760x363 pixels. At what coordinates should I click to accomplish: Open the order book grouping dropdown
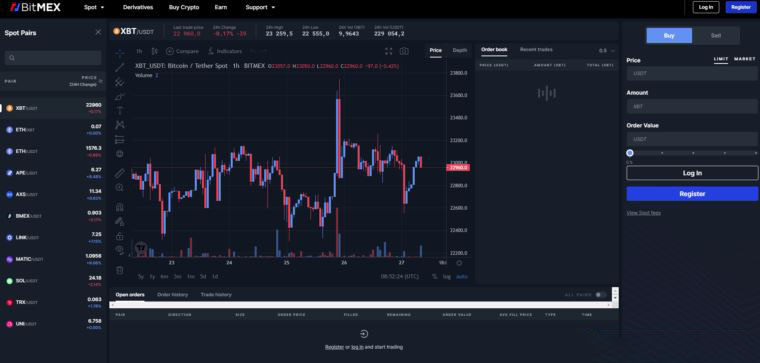[606, 50]
